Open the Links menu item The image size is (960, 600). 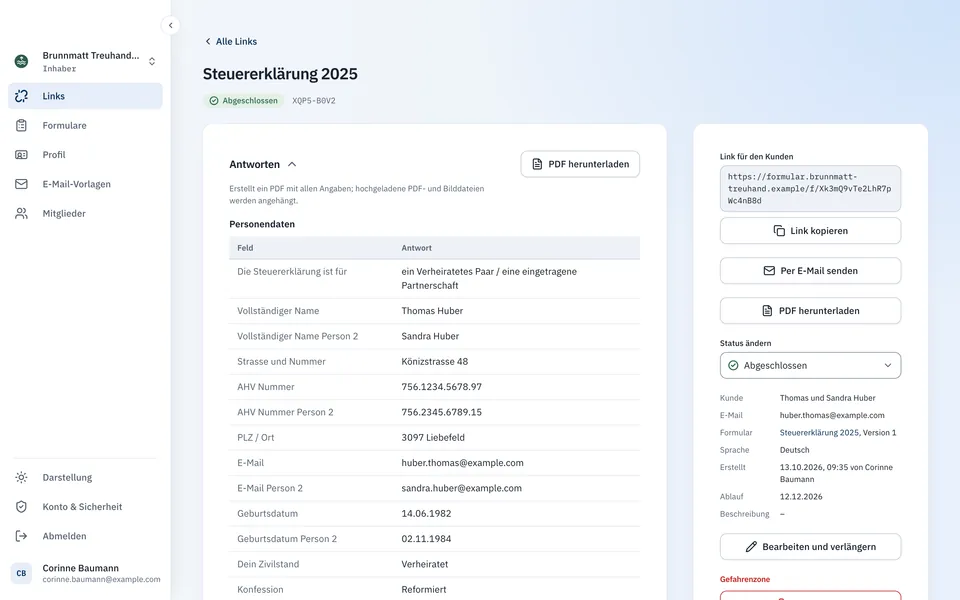click(x=85, y=96)
